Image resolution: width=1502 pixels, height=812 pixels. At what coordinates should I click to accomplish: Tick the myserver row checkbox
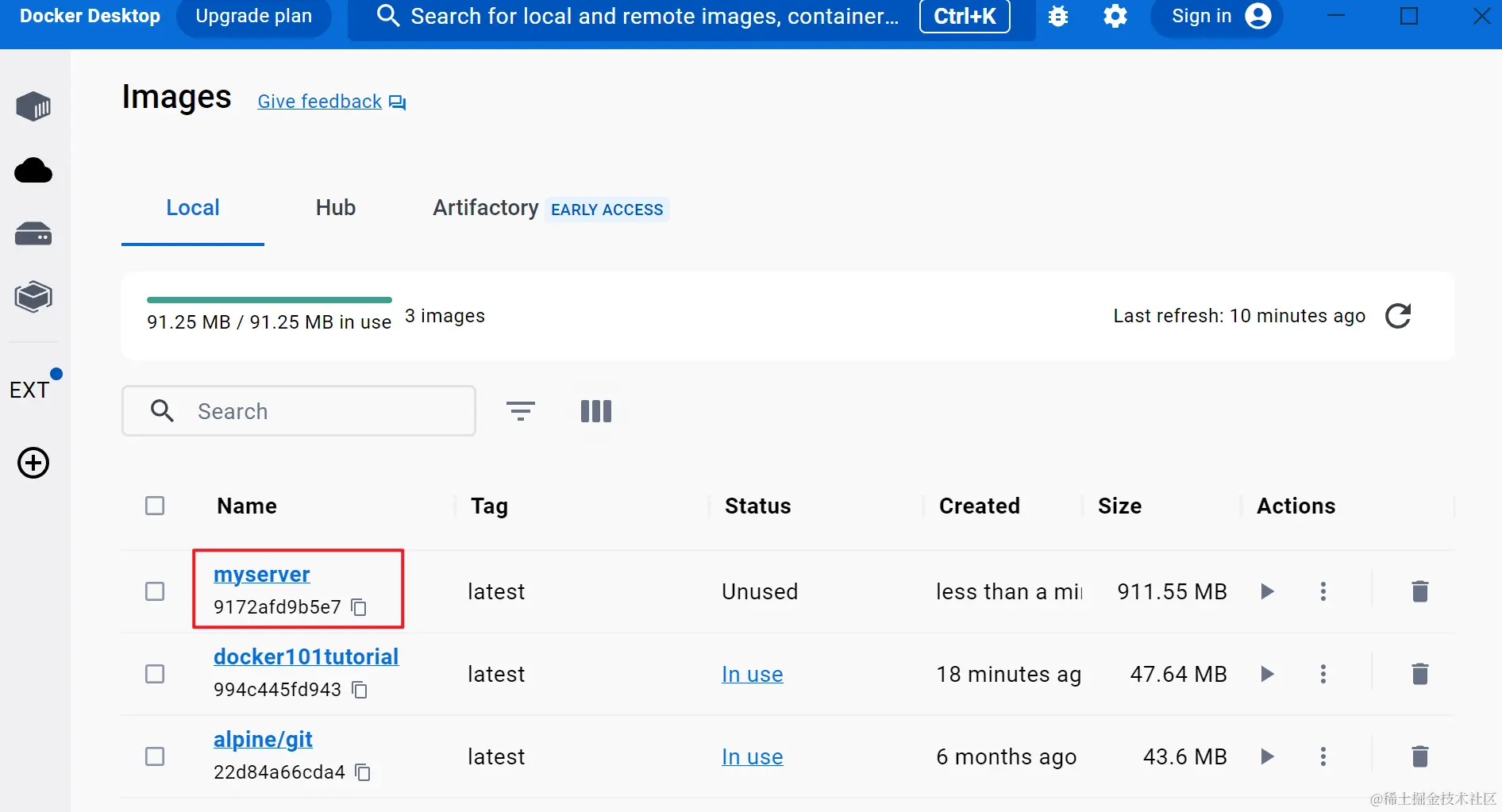[155, 591]
